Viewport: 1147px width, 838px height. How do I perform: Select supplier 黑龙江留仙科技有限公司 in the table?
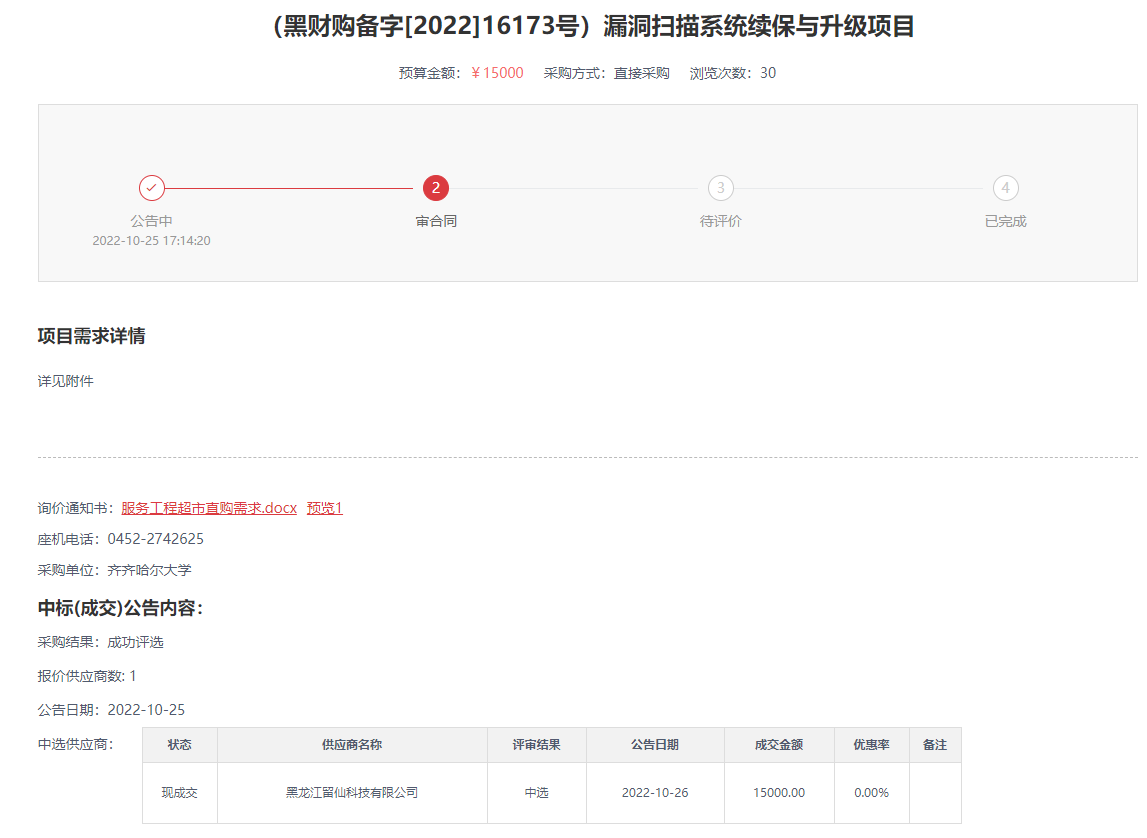point(354,792)
